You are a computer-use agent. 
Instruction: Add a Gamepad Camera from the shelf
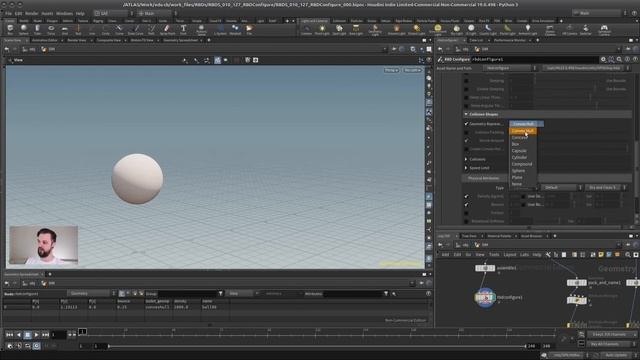[x=604, y=29]
